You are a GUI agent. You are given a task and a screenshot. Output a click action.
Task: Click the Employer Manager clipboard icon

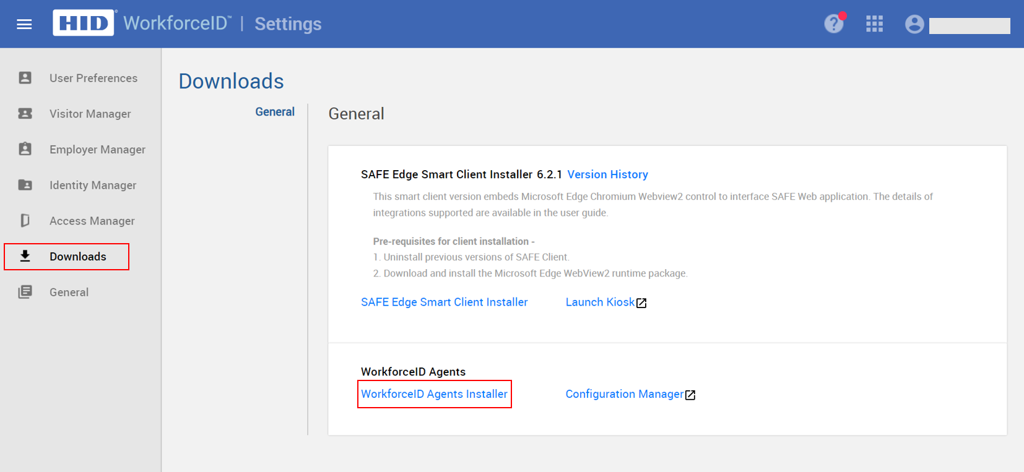click(x=25, y=149)
